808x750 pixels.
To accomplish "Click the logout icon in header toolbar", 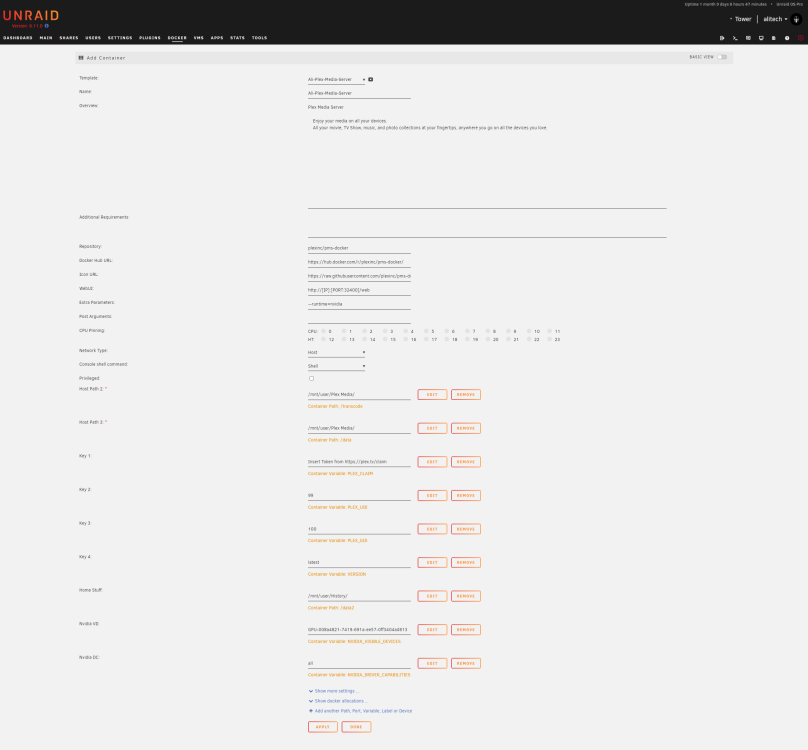I will click(722, 38).
